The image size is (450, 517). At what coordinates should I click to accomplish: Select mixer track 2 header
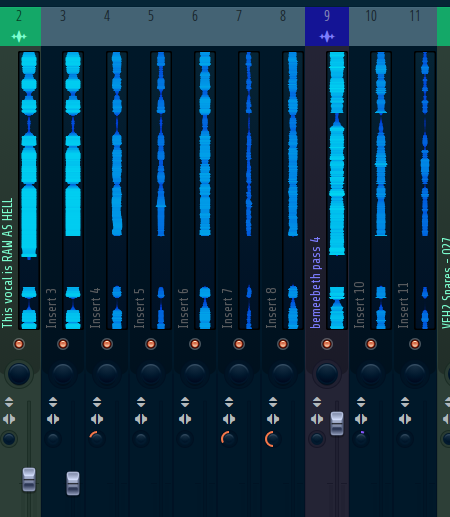[20, 26]
